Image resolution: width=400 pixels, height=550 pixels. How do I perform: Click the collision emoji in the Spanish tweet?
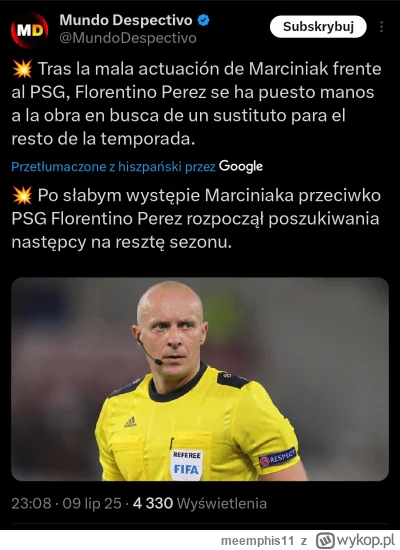[22, 69]
